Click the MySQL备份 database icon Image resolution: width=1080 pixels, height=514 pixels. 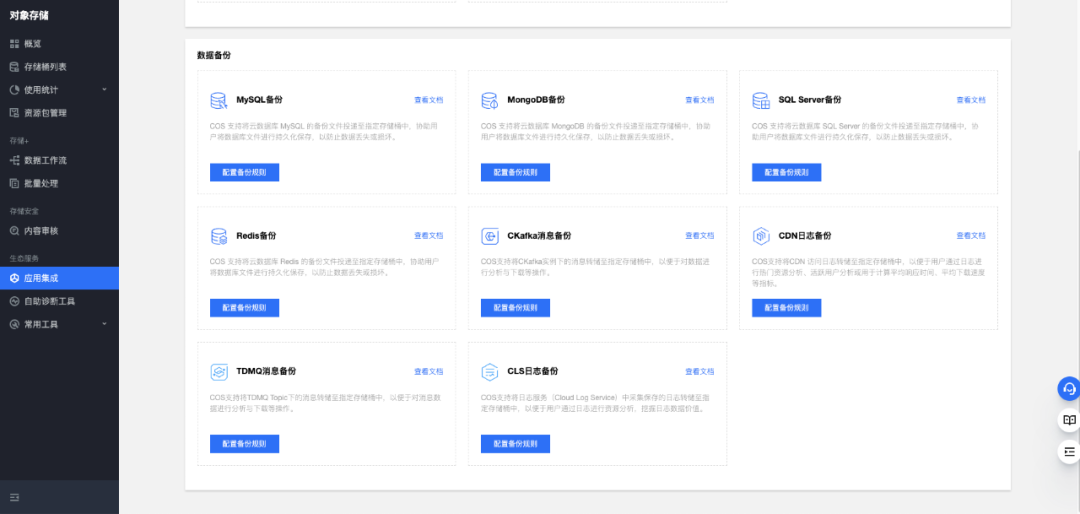pos(218,101)
